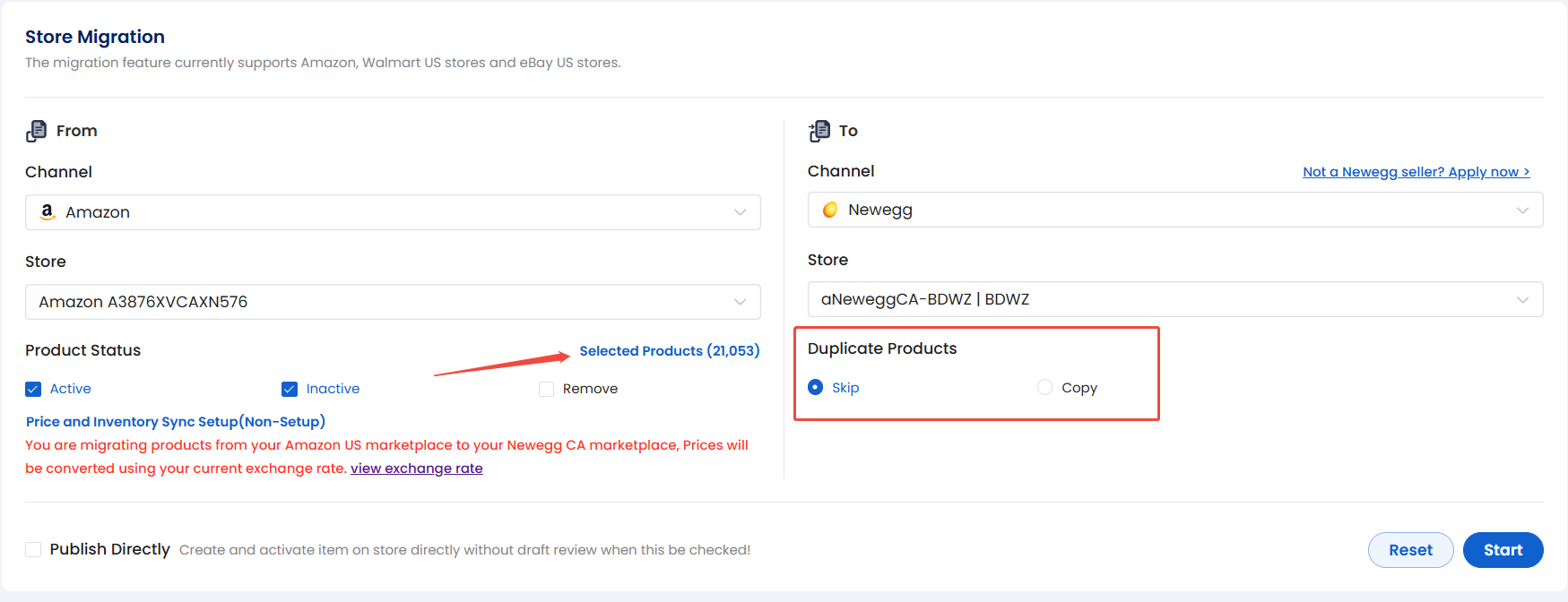Click the view exchange rate link

coord(416,469)
